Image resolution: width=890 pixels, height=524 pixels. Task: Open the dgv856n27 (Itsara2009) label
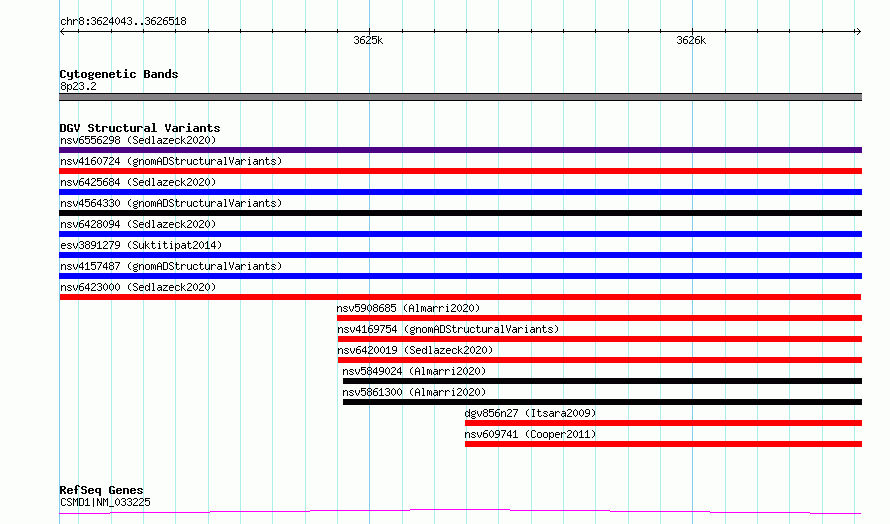tap(530, 413)
